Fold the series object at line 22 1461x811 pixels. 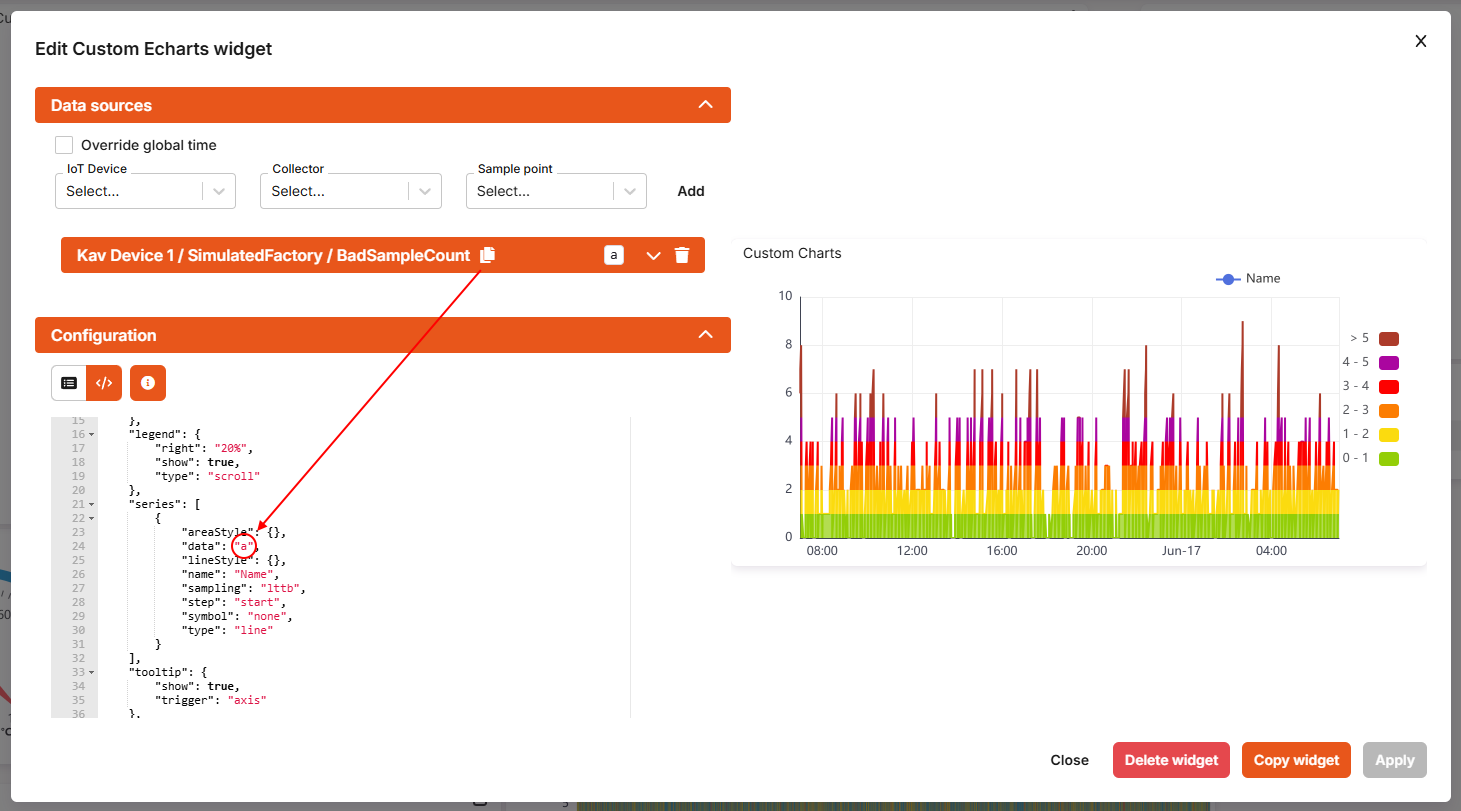pos(91,519)
